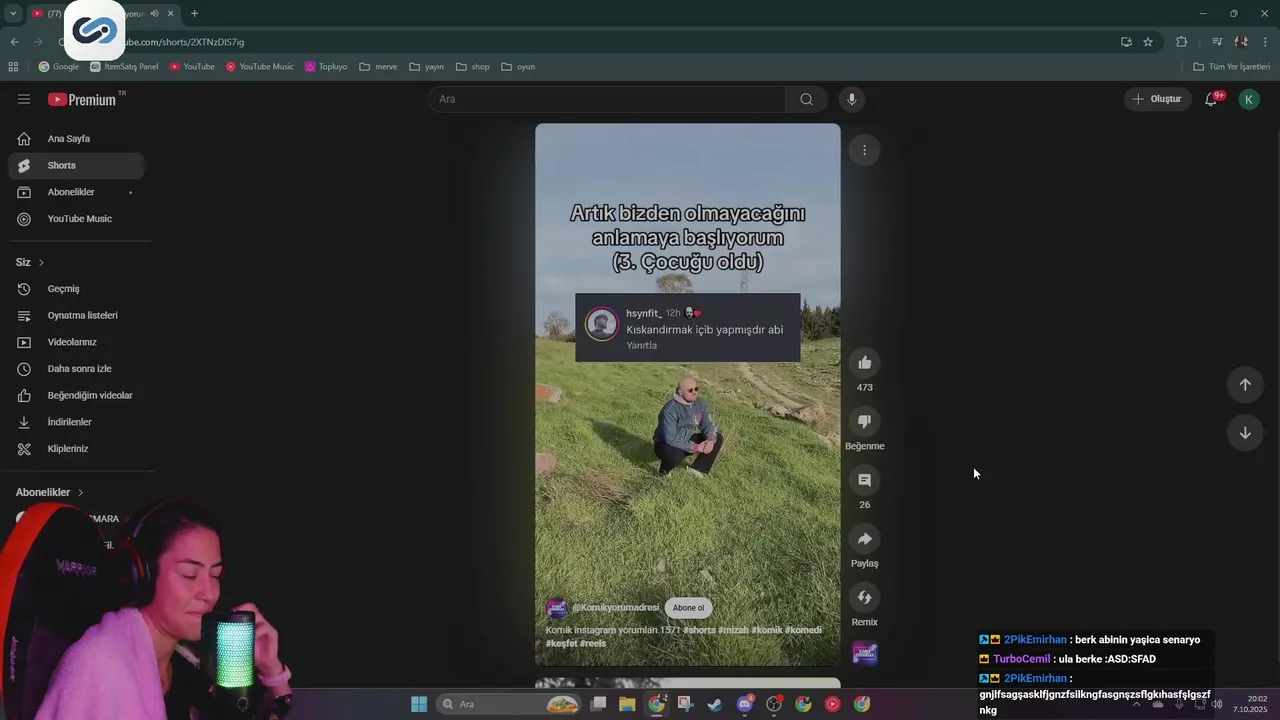Subscribe with the Abone ol button
The width and height of the screenshot is (1280, 720).
click(688, 608)
